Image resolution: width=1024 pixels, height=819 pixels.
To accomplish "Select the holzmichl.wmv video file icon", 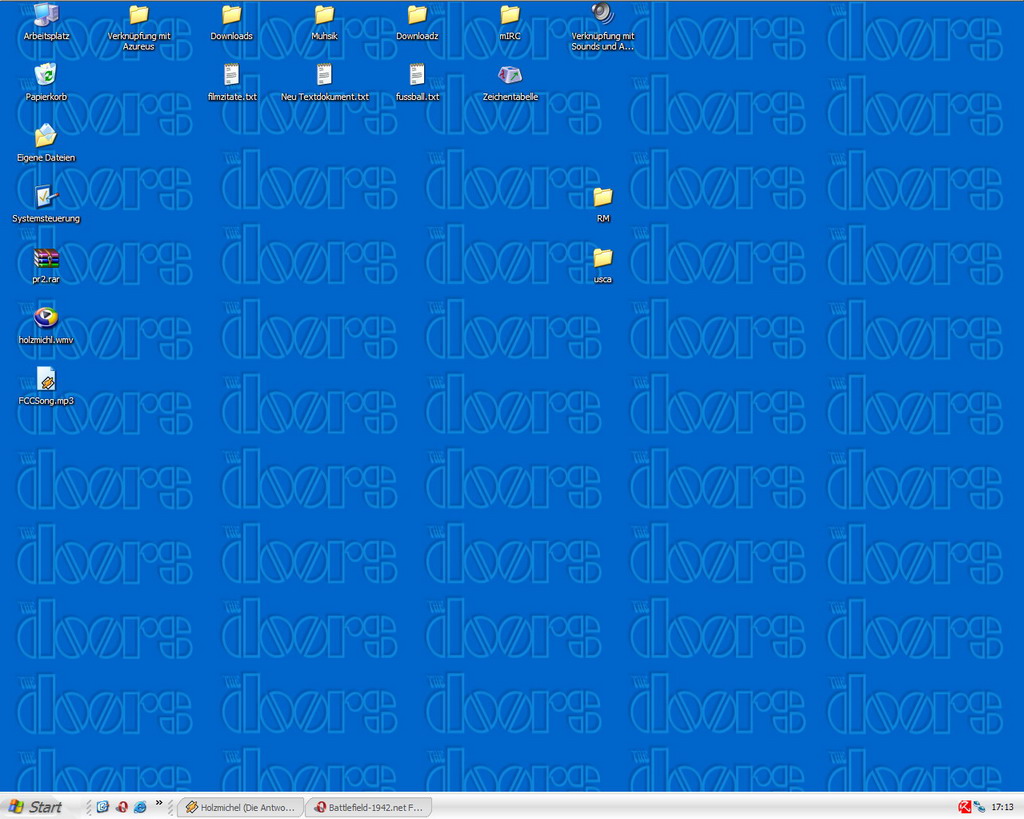I will click(x=46, y=326).
